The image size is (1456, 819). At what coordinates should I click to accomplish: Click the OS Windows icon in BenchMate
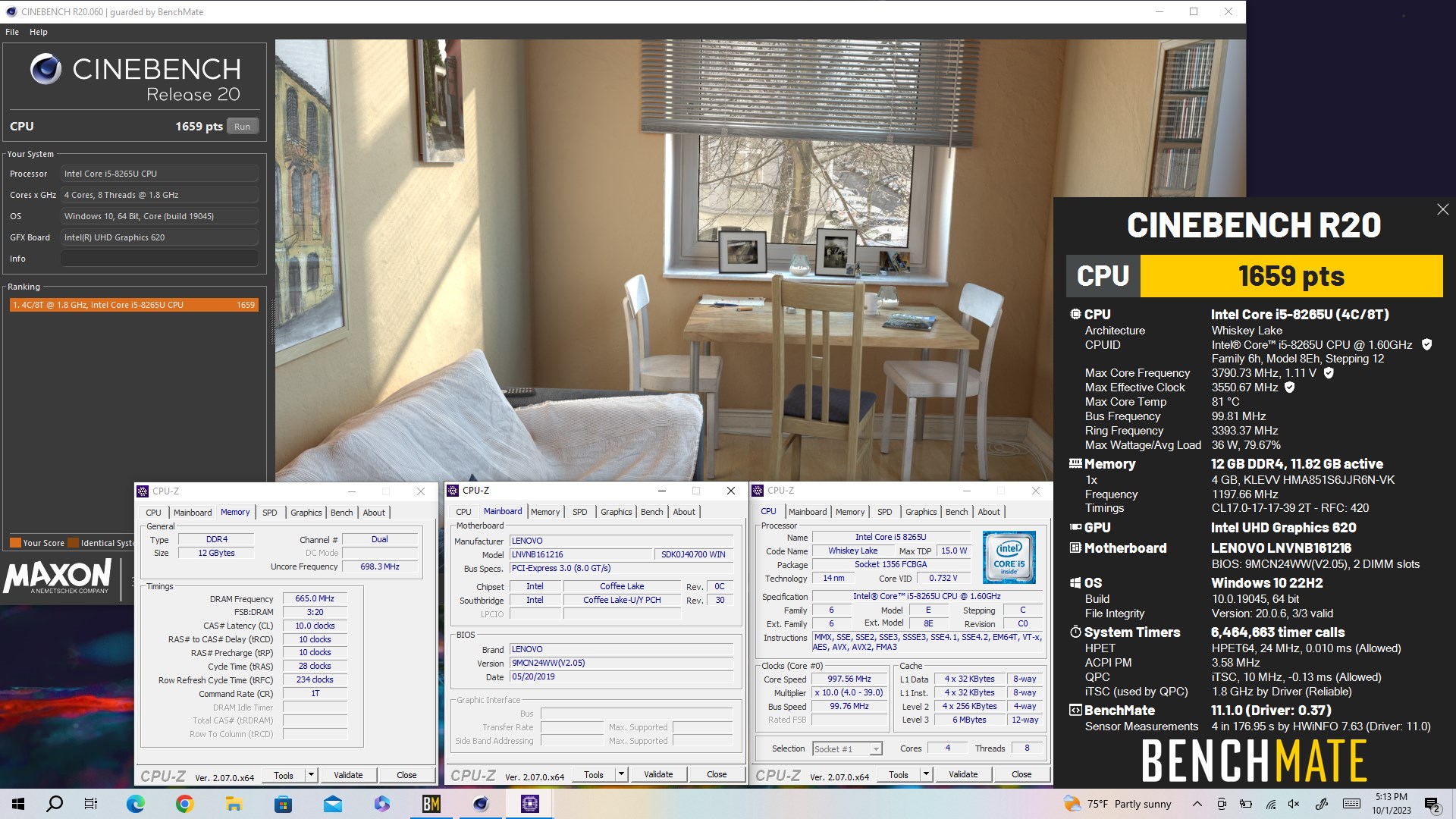point(1075,582)
